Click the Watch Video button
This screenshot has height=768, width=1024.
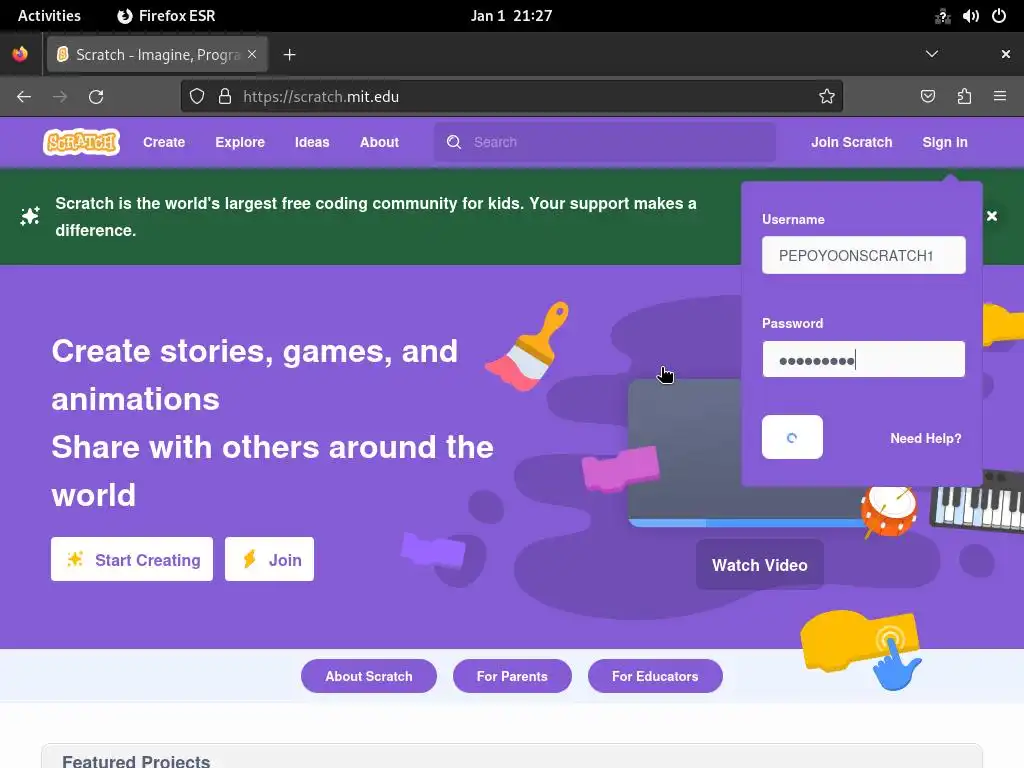click(x=760, y=565)
